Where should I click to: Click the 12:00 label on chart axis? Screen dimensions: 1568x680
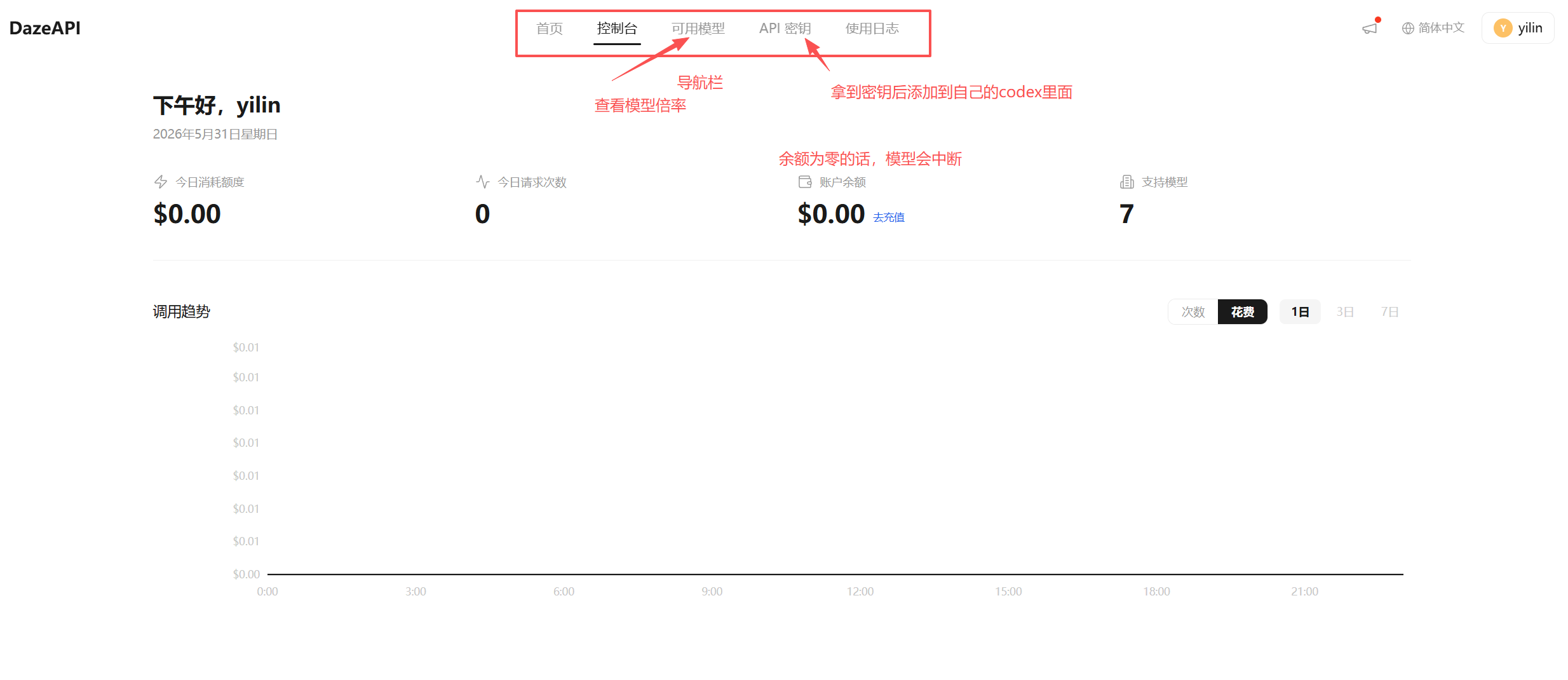tap(860, 592)
